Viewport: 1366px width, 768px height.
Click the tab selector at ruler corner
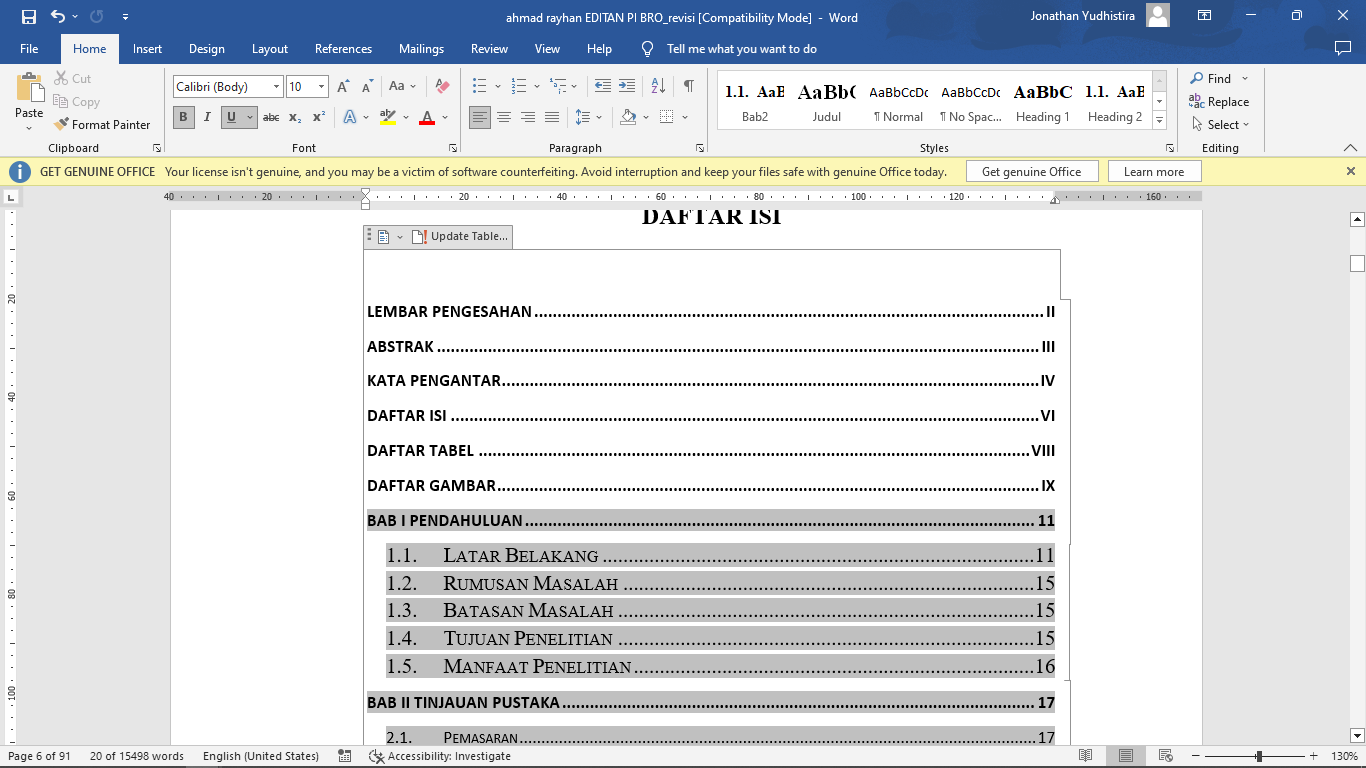pyautogui.click(x=10, y=197)
